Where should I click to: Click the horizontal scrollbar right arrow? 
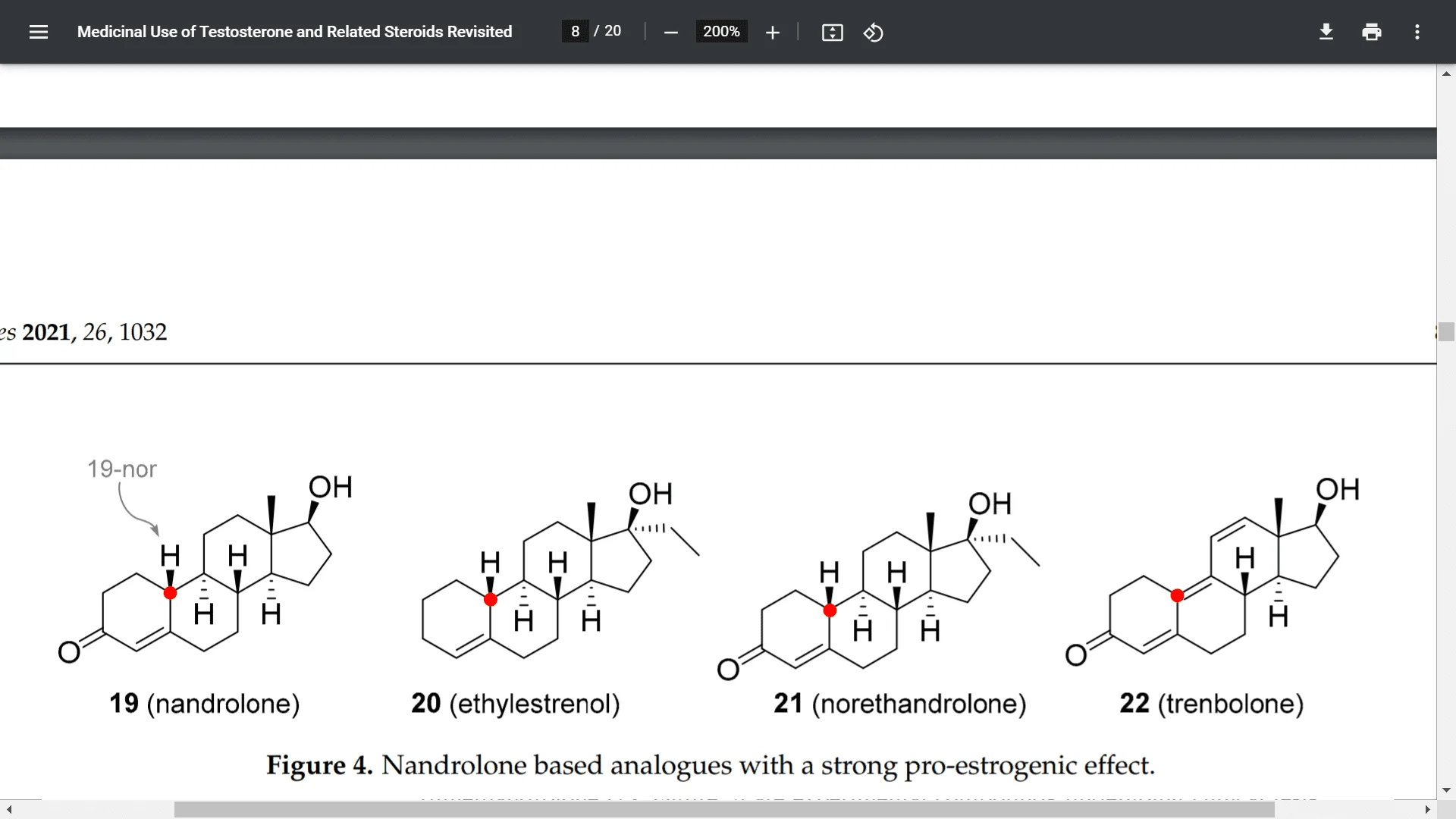[x=1427, y=810]
